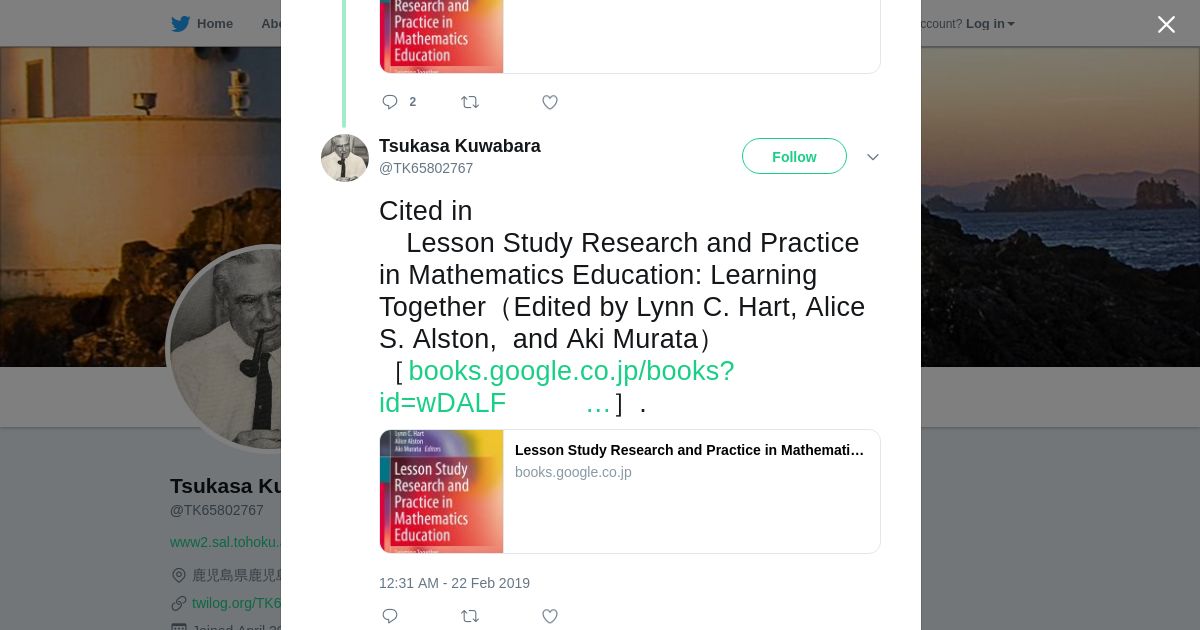Like the upper tweet in thread
This screenshot has width=1200, height=630.
[550, 102]
